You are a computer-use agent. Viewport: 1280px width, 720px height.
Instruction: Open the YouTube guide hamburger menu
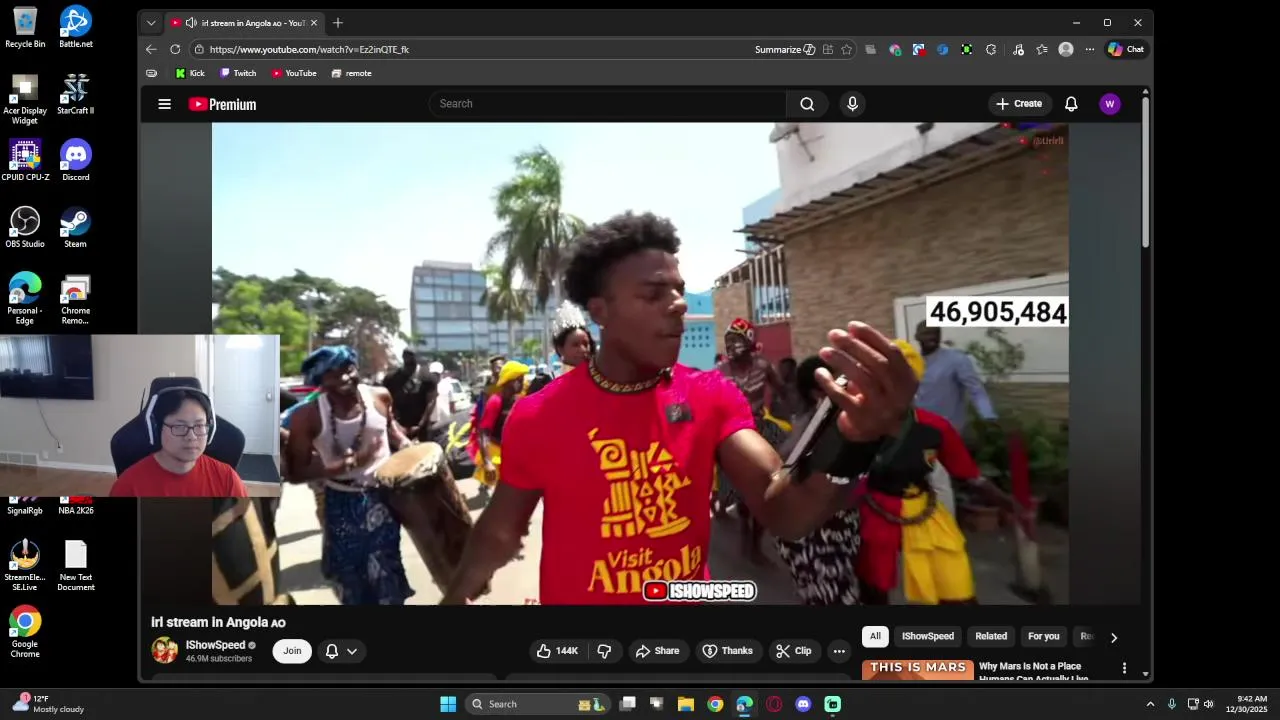pos(165,104)
